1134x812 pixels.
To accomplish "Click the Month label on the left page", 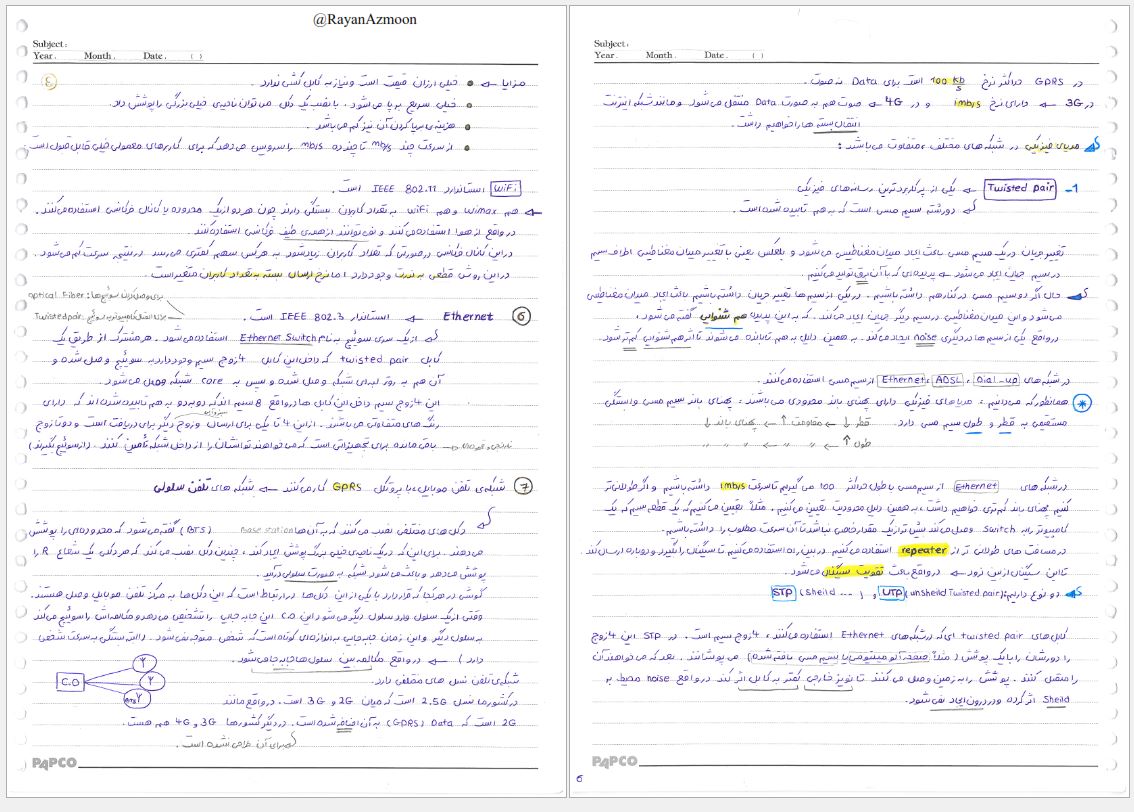I will [98, 56].
